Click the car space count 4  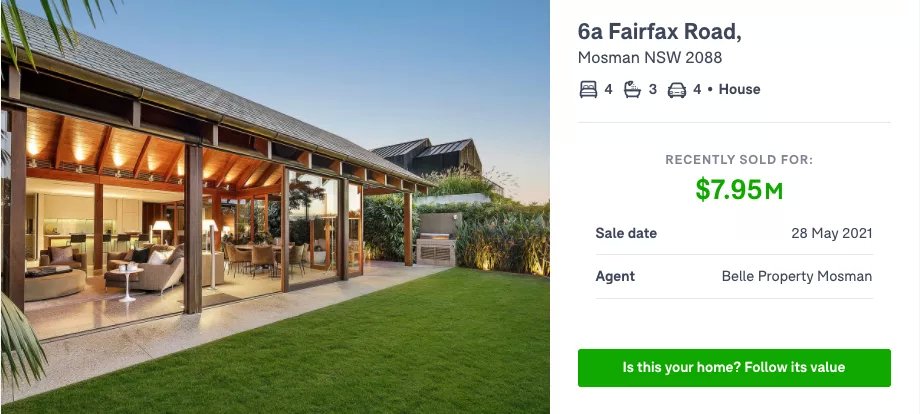(x=697, y=90)
